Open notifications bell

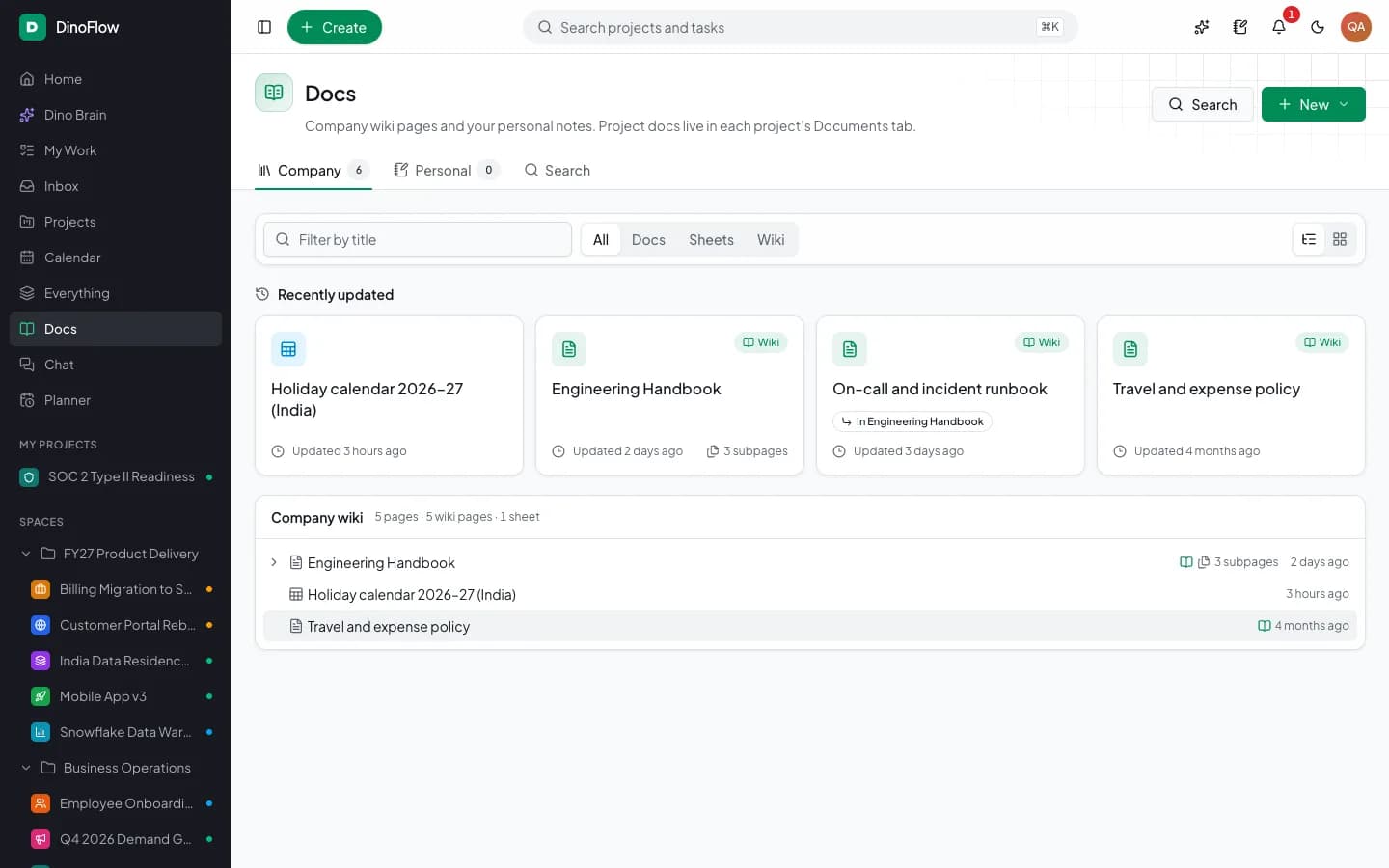(1279, 27)
